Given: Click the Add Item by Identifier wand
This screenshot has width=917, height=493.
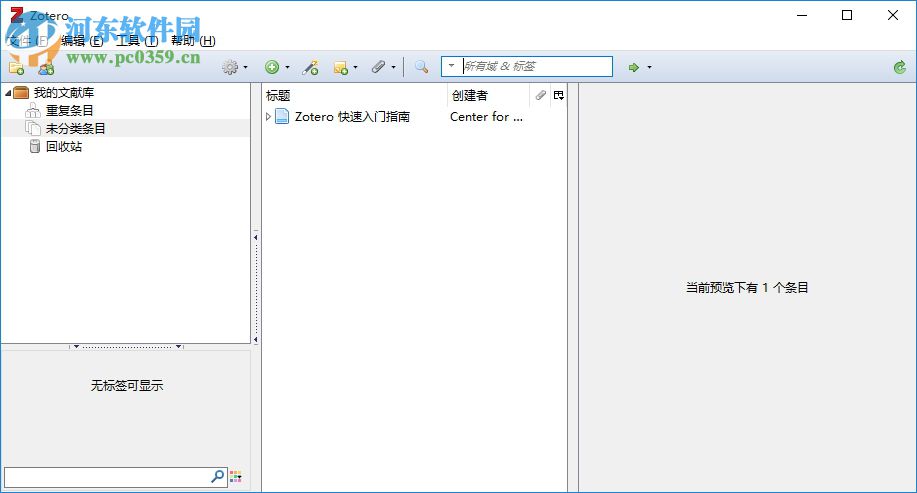Looking at the screenshot, I should point(310,67).
